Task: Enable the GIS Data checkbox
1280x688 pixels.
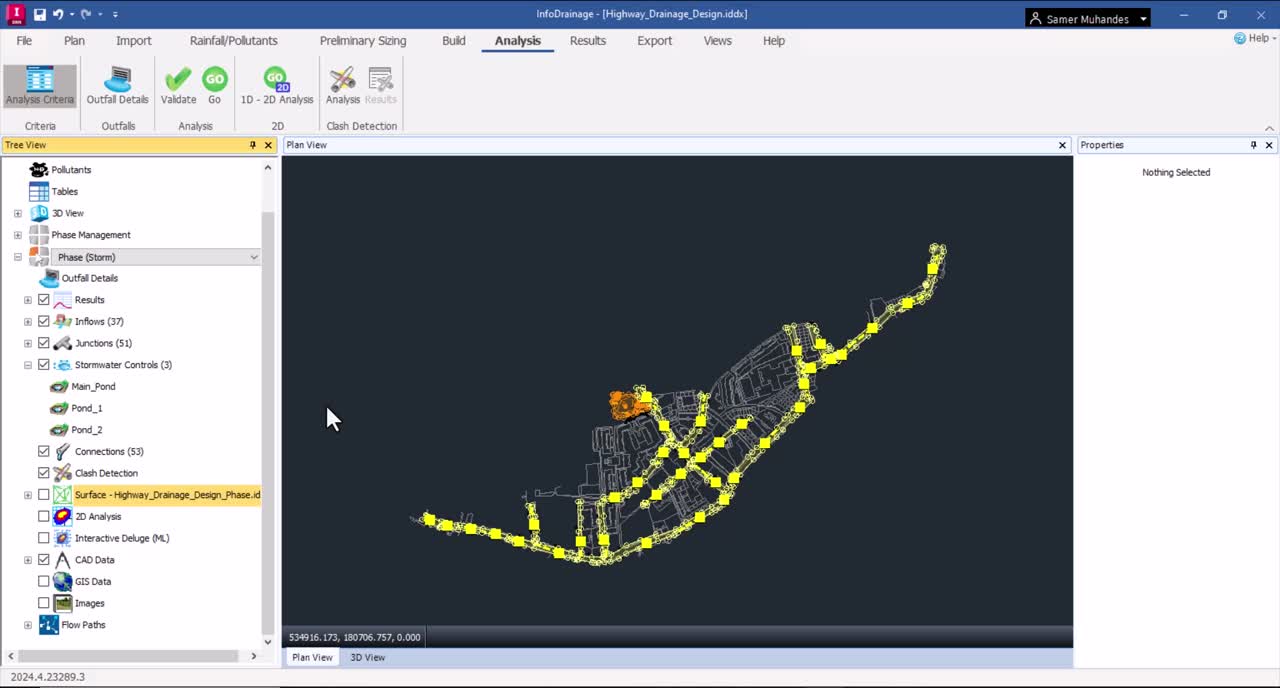Action: click(44, 581)
